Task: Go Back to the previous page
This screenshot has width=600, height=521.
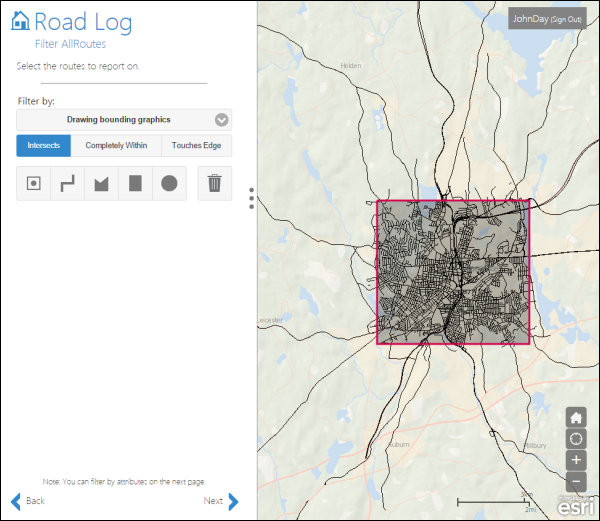Action: click(x=28, y=501)
